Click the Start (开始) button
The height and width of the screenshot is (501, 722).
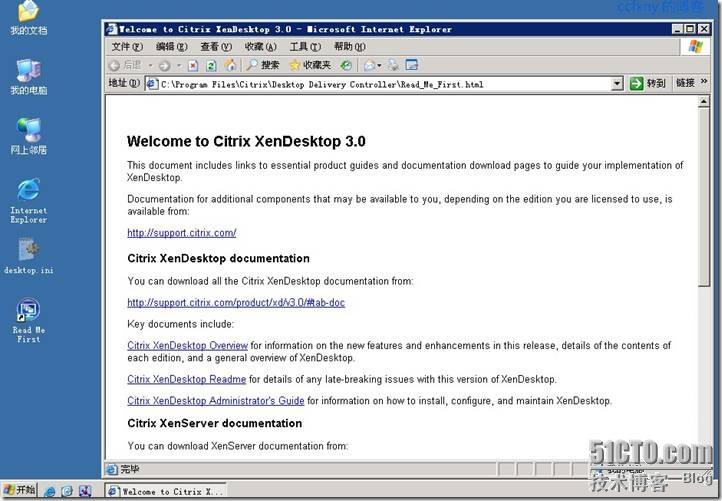pos(19,490)
